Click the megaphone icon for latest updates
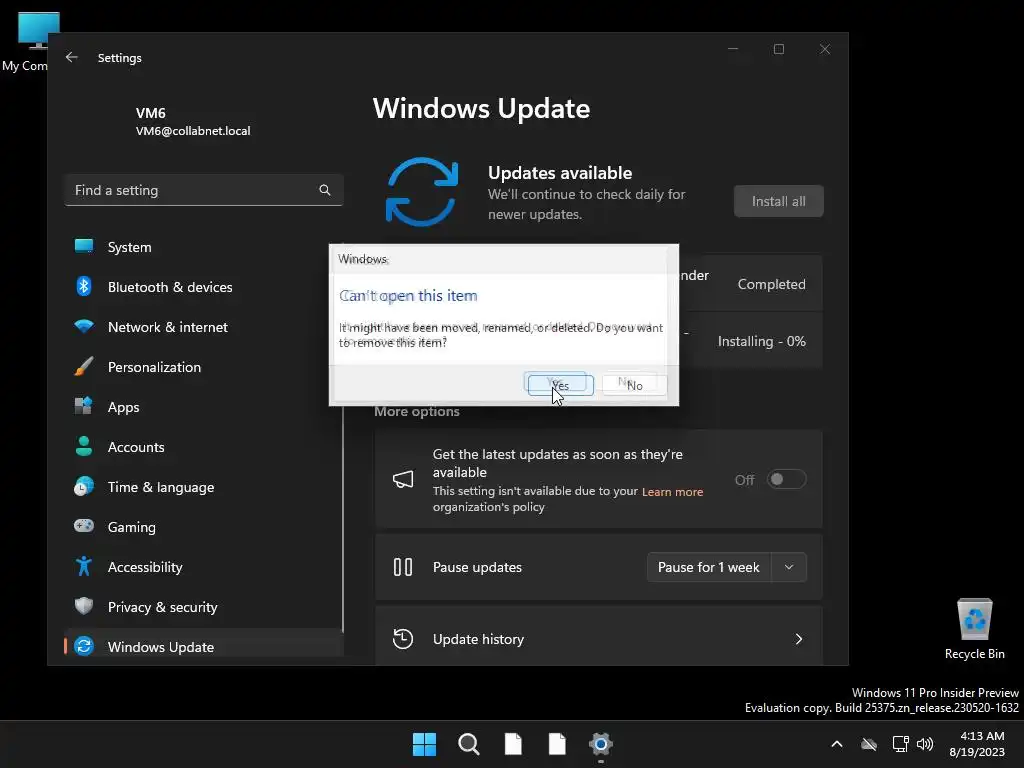Viewport: 1024px width, 768px height. [403, 480]
